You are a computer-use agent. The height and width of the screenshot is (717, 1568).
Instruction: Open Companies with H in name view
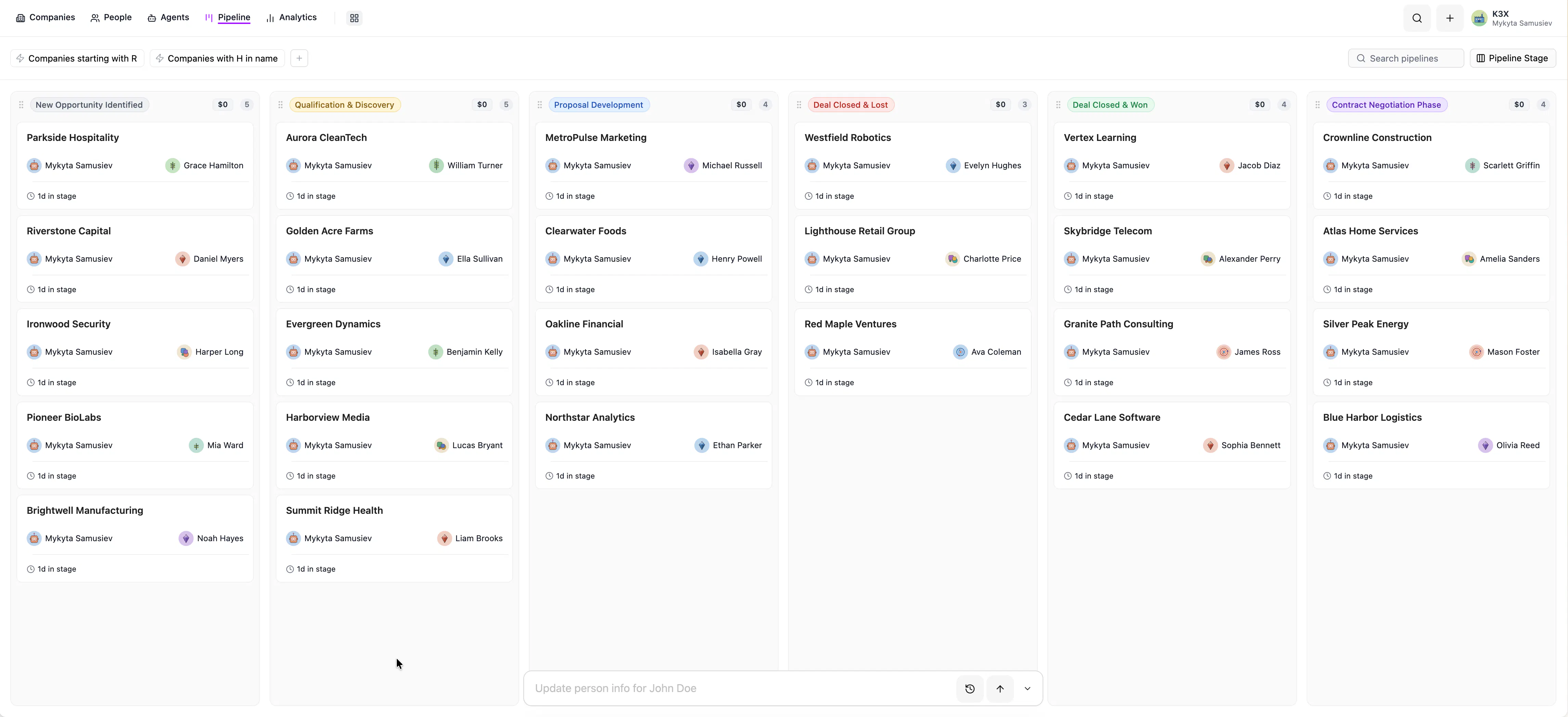217,58
